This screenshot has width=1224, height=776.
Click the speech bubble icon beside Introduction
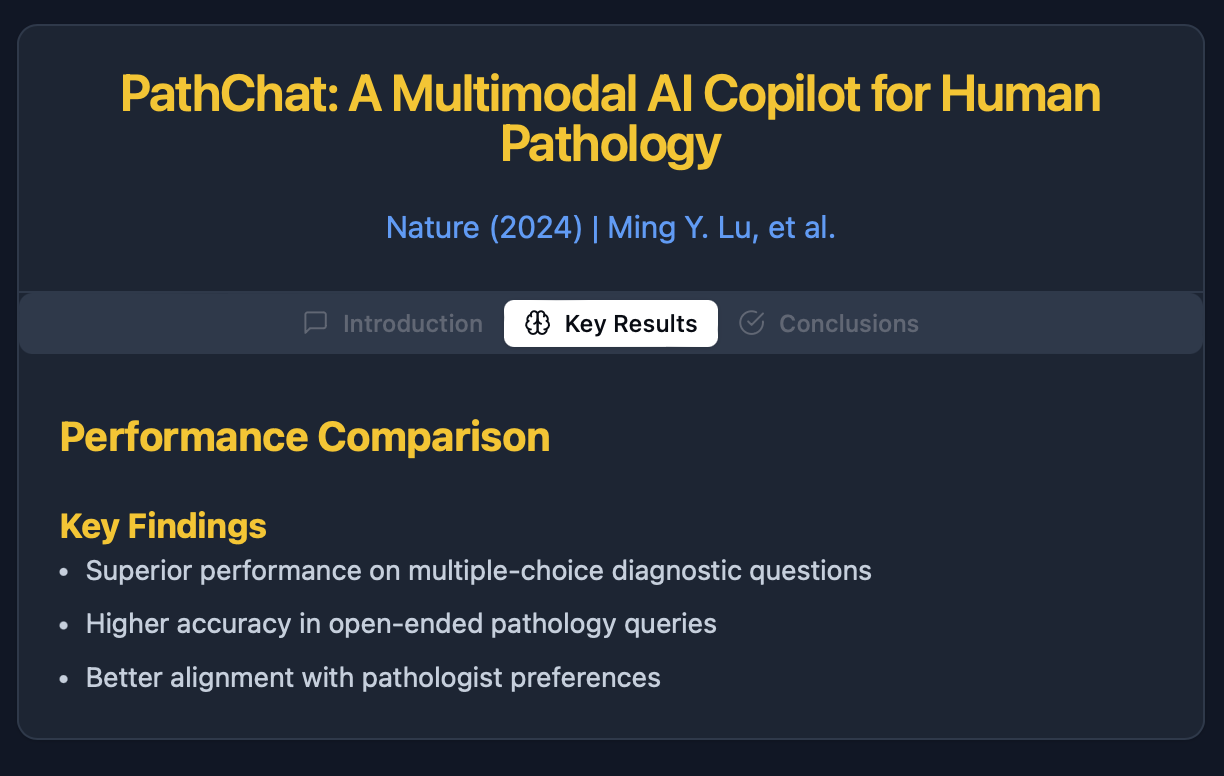click(x=315, y=323)
